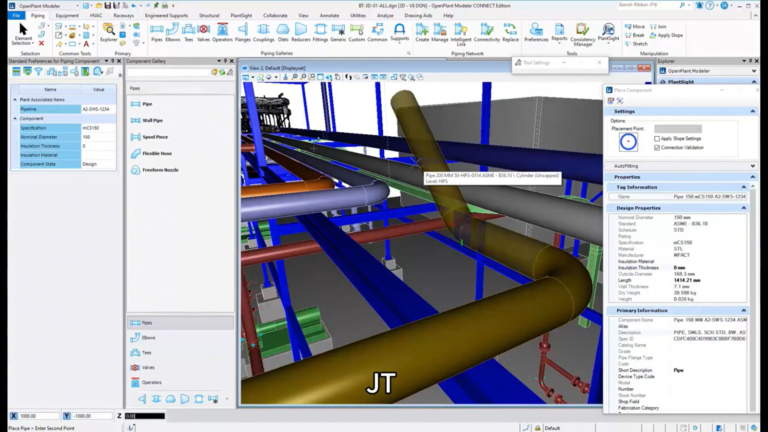This screenshot has height=432, width=768.
Task: Open the Consistency Manager
Action: tap(583, 34)
